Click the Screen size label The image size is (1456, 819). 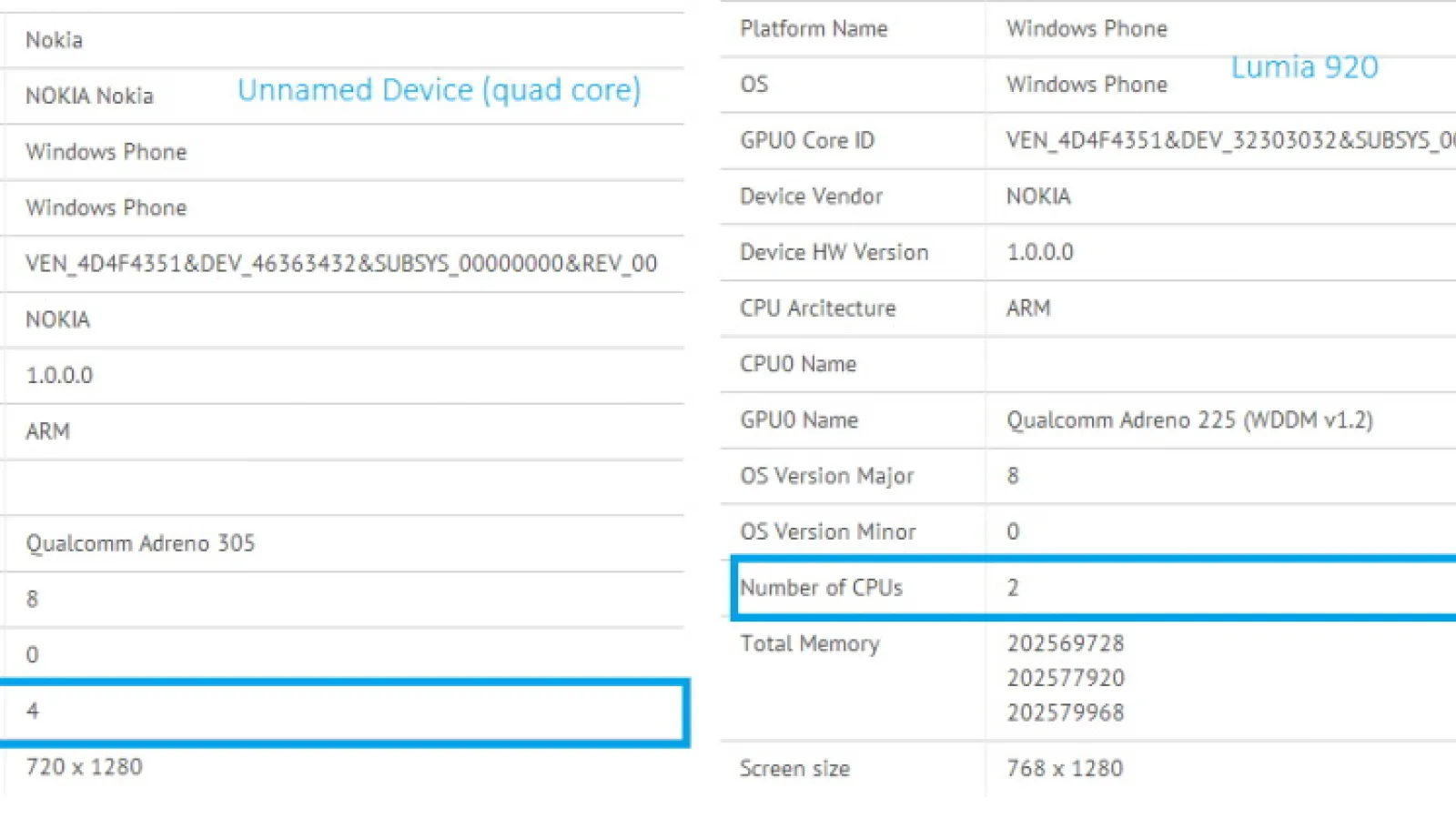(x=794, y=769)
